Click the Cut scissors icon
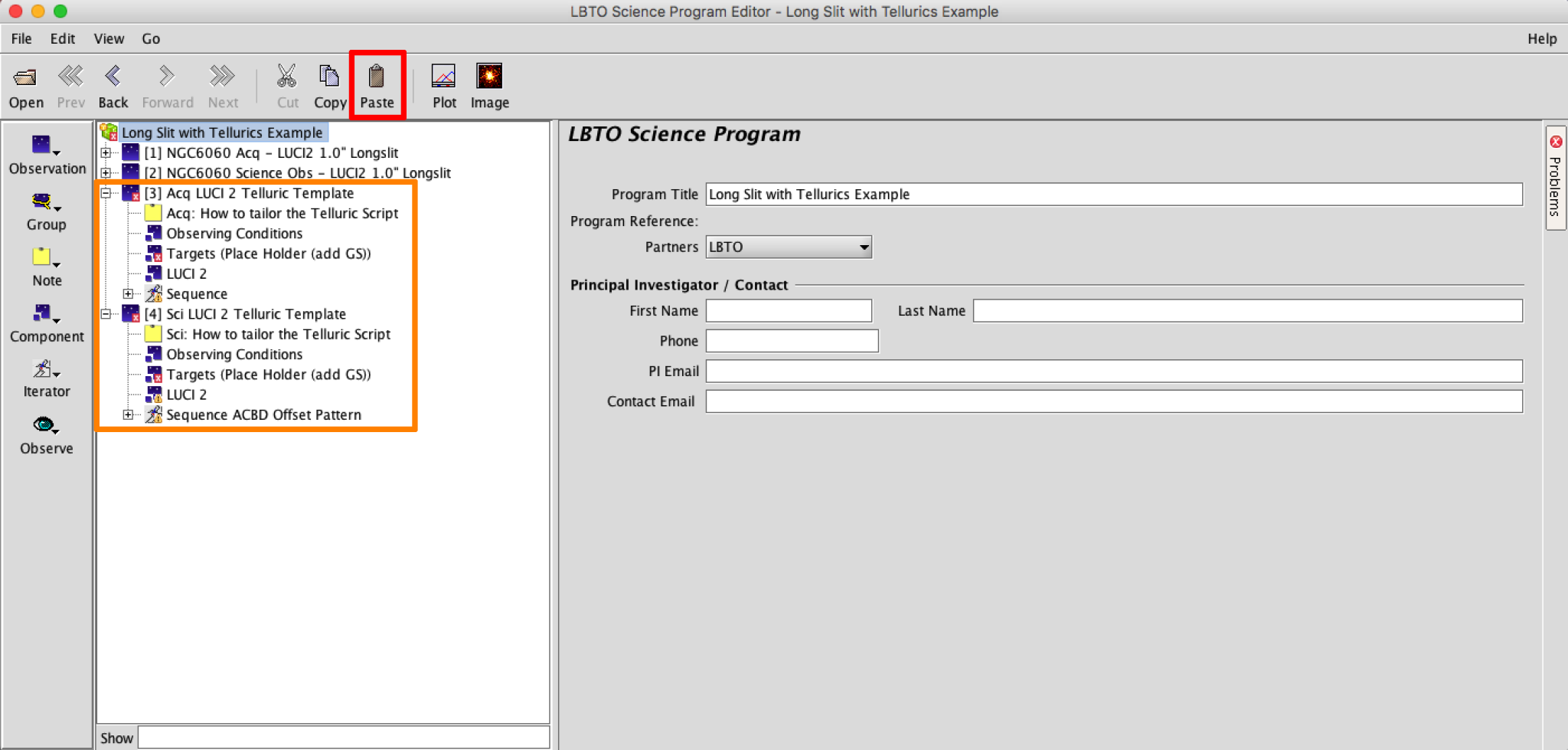The image size is (1568, 750). pyautogui.click(x=287, y=77)
